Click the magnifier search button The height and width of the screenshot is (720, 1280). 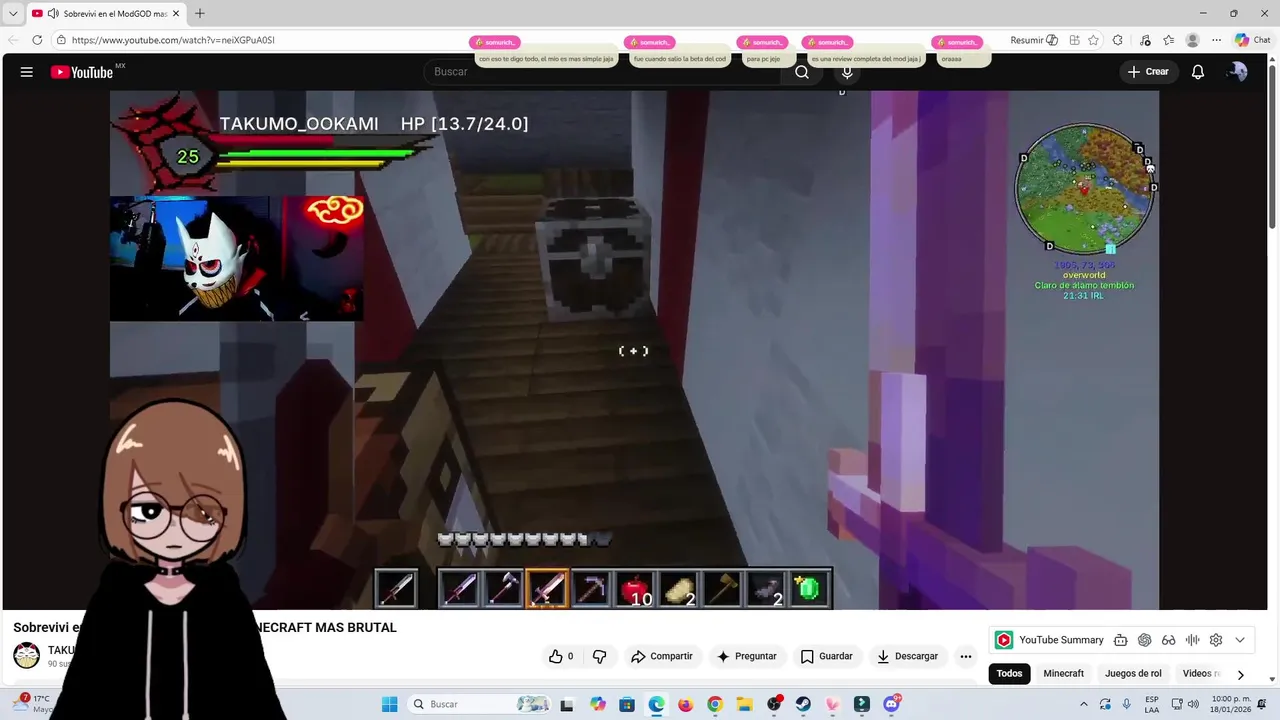click(802, 72)
